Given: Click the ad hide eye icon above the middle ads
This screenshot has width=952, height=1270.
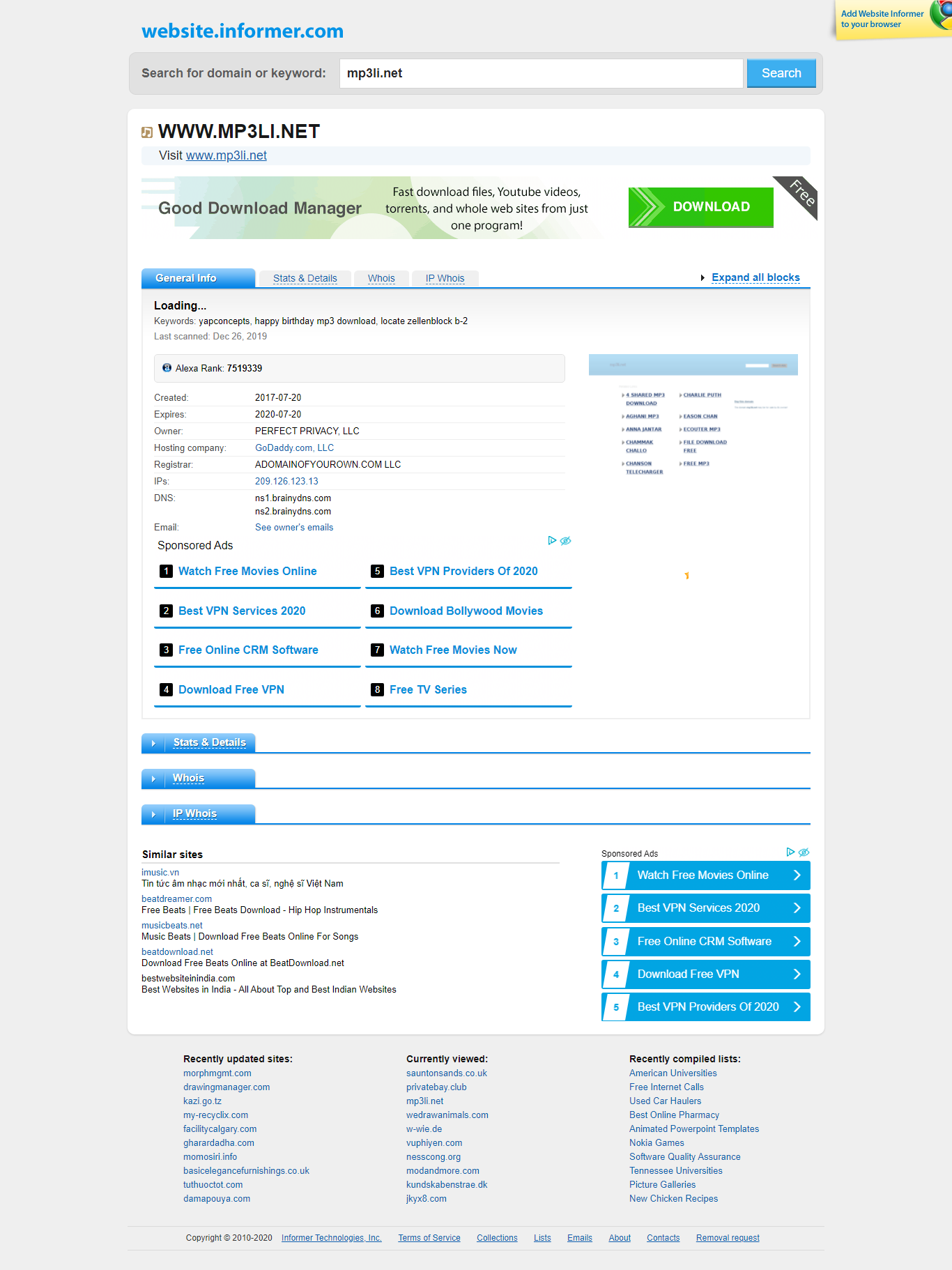Looking at the screenshot, I should click(566, 540).
